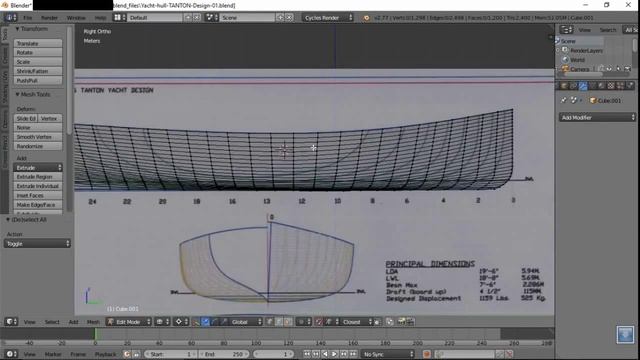Open the viewport Mesh menu

click(93, 322)
